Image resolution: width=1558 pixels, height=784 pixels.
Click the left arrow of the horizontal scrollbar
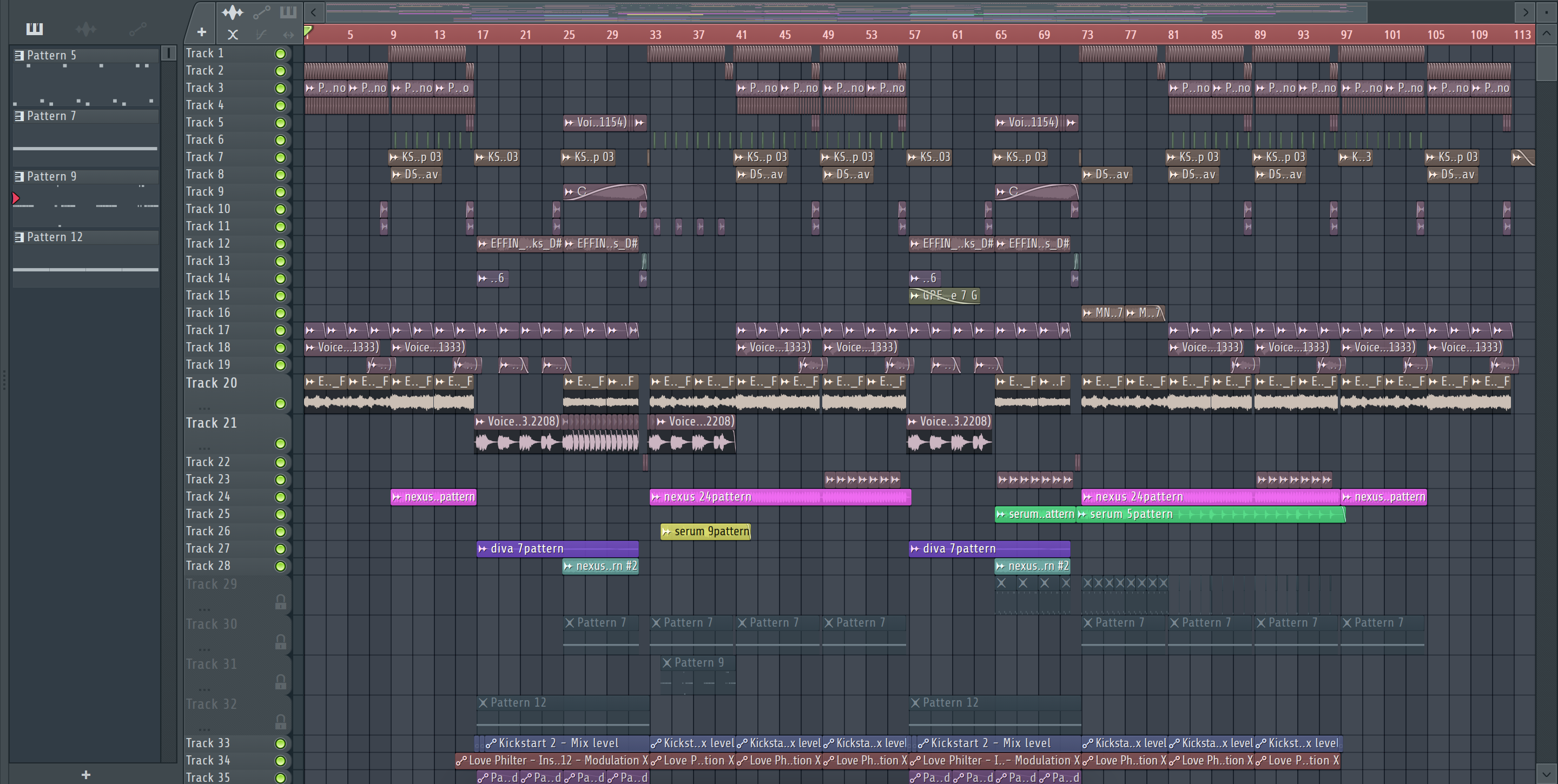313,11
